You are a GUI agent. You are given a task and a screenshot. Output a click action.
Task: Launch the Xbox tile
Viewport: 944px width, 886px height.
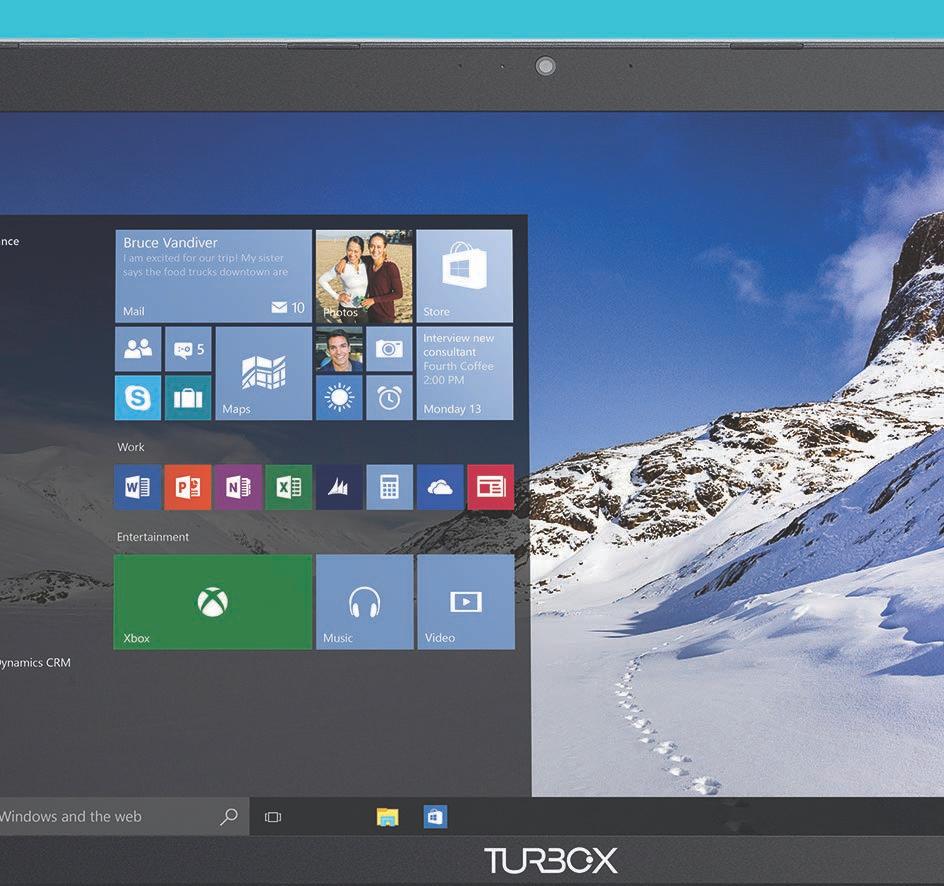[x=213, y=602]
